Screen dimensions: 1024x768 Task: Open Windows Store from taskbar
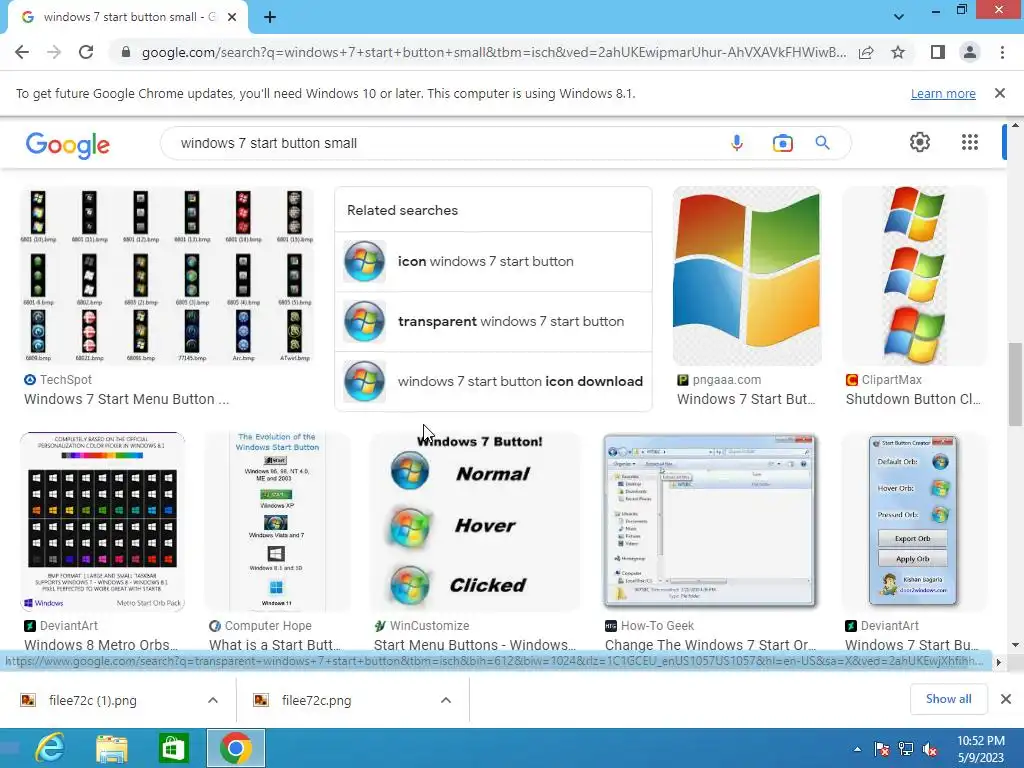174,748
